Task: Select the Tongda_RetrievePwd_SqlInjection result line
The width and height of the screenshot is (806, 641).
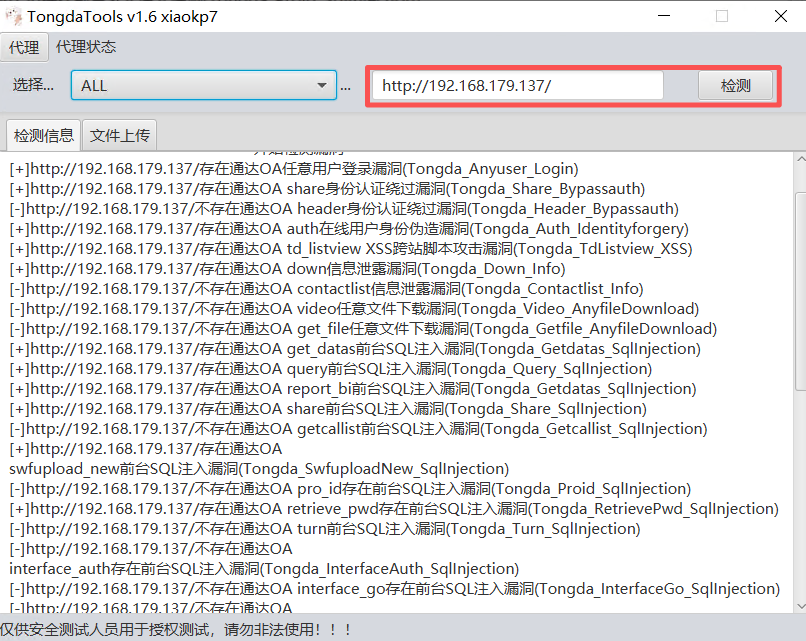Action: point(394,509)
